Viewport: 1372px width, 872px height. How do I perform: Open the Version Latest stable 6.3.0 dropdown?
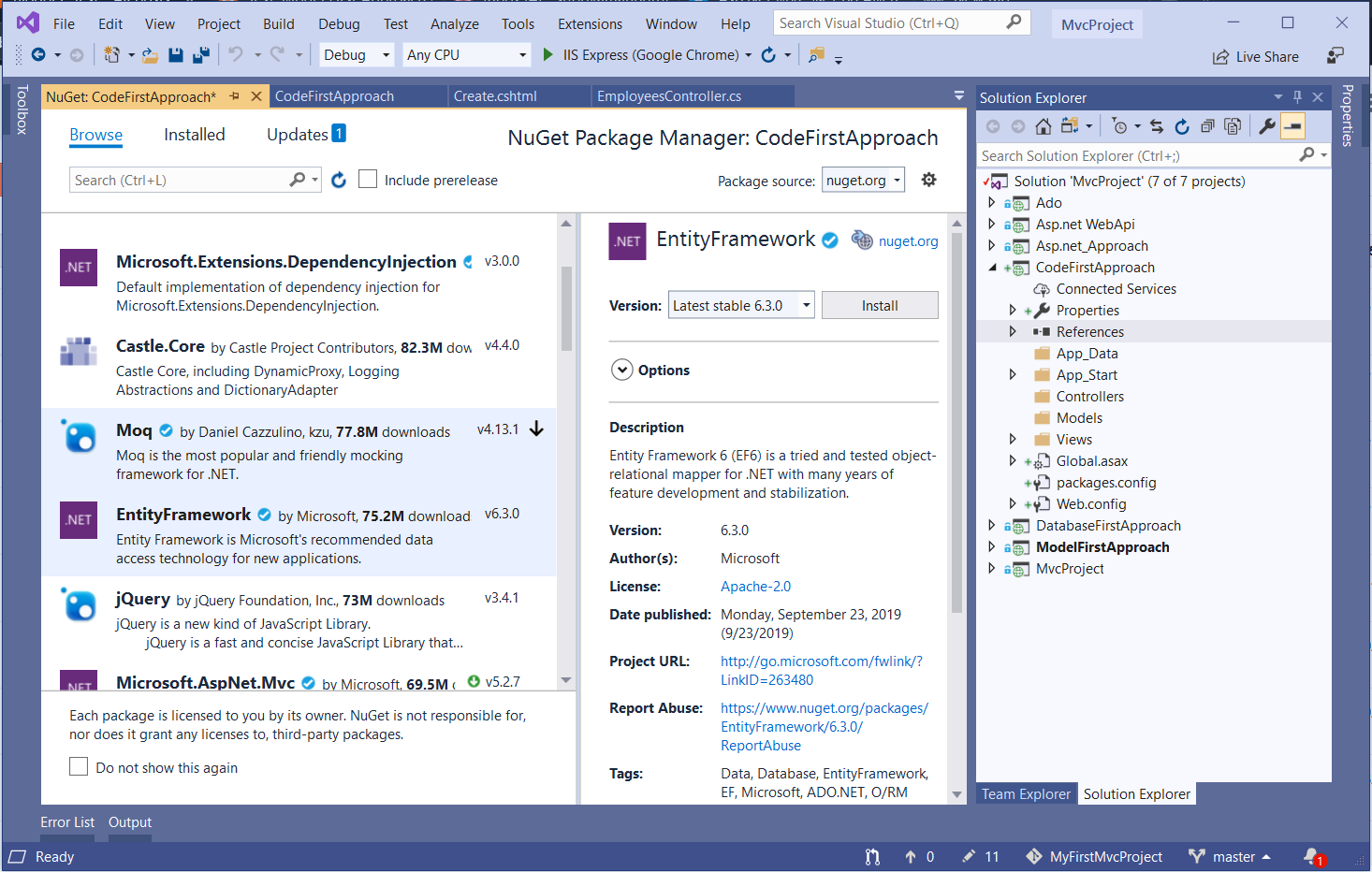point(741,305)
